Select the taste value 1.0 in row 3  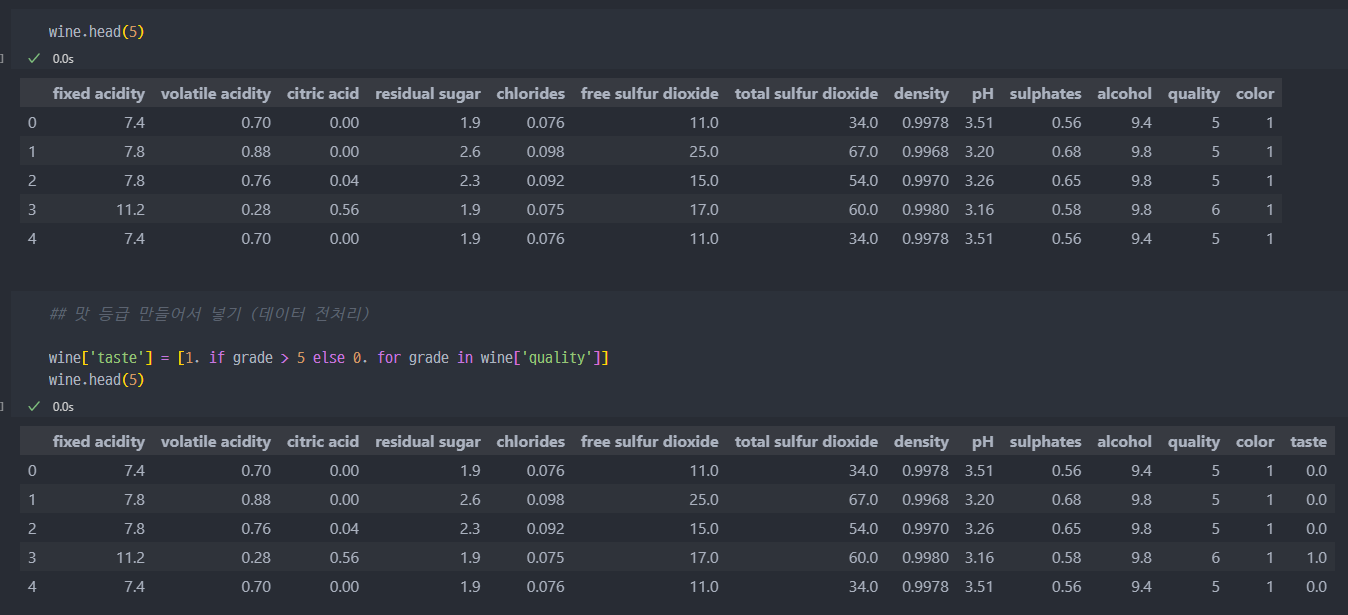(x=1315, y=558)
